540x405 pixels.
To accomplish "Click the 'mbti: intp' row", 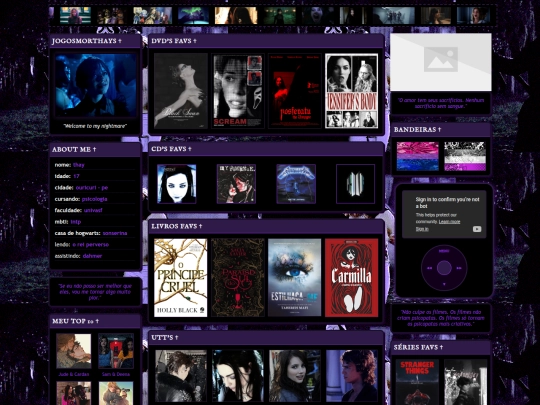I will 94,222.
